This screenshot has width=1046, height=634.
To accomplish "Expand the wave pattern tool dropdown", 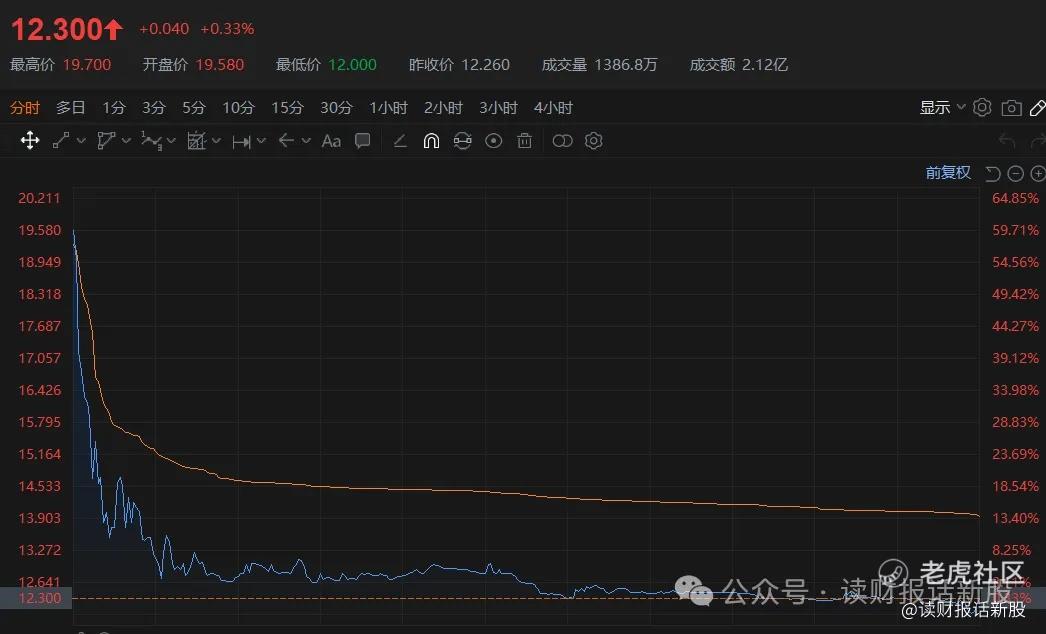I will tap(171, 141).
